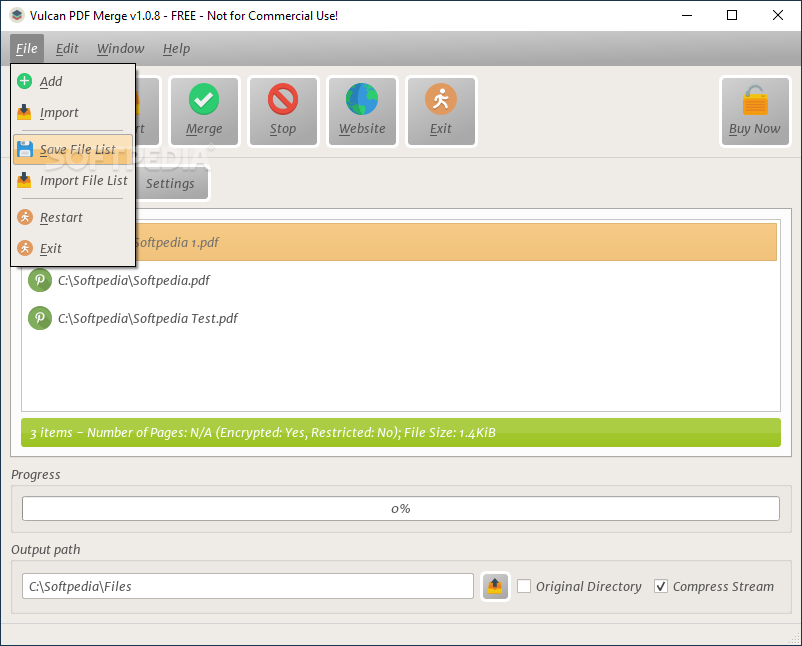Click the red Stop toolbar button

(x=283, y=112)
